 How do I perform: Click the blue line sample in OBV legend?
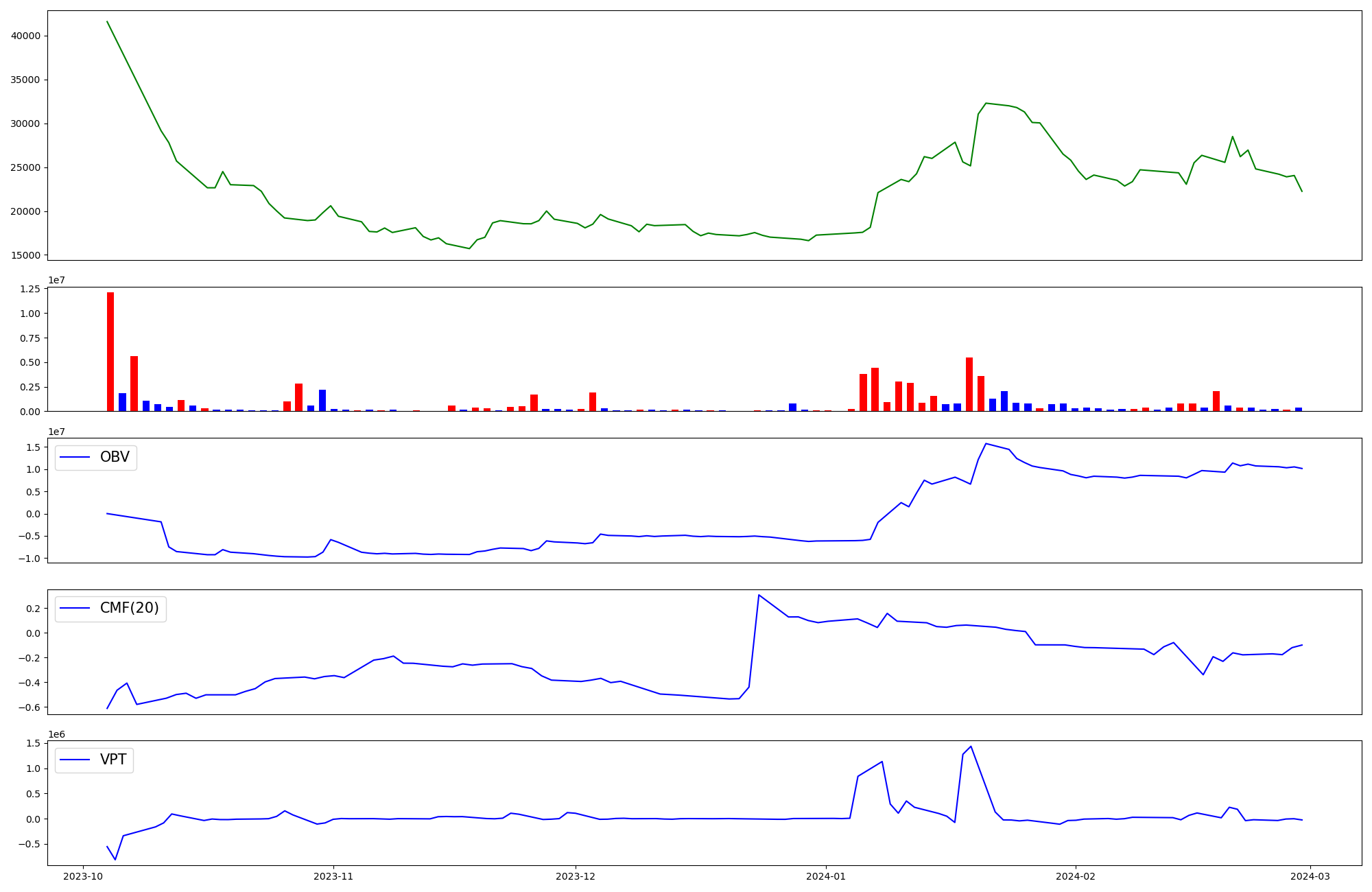click(75, 457)
